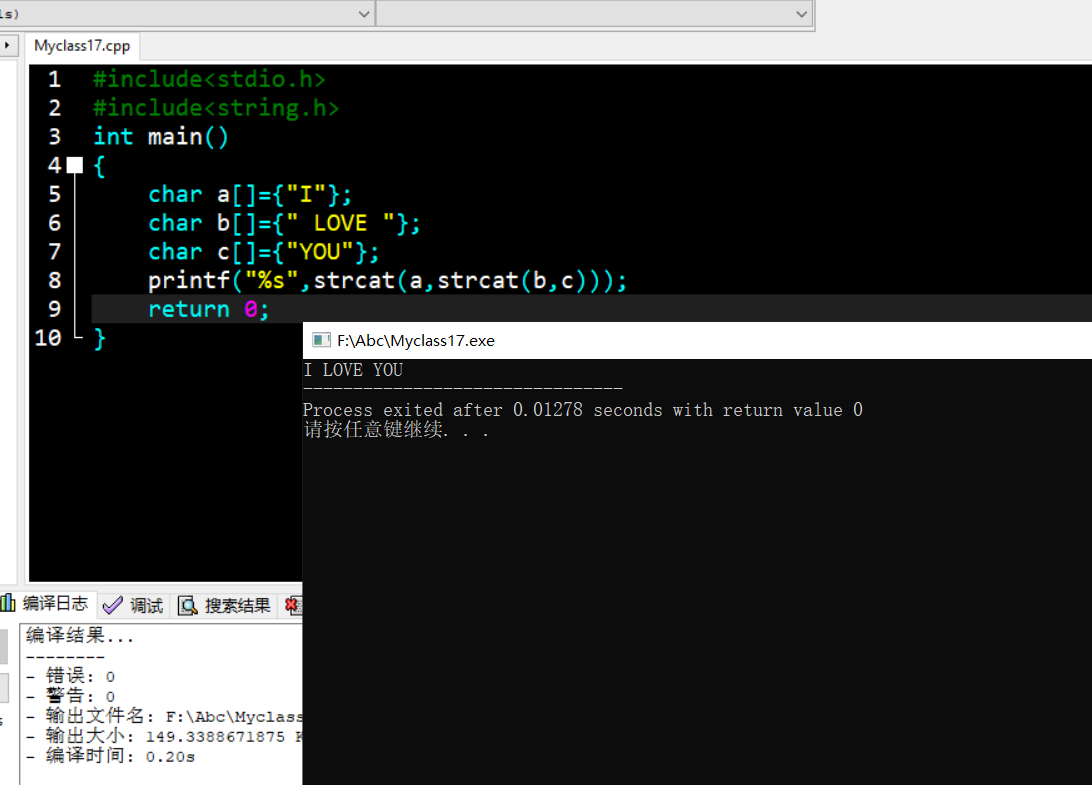Image resolution: width=1092 pixels, height=785 pixels.
Task: Click the F:\Abc\Myclass17.exe title bar text
Action: [416, 341]
